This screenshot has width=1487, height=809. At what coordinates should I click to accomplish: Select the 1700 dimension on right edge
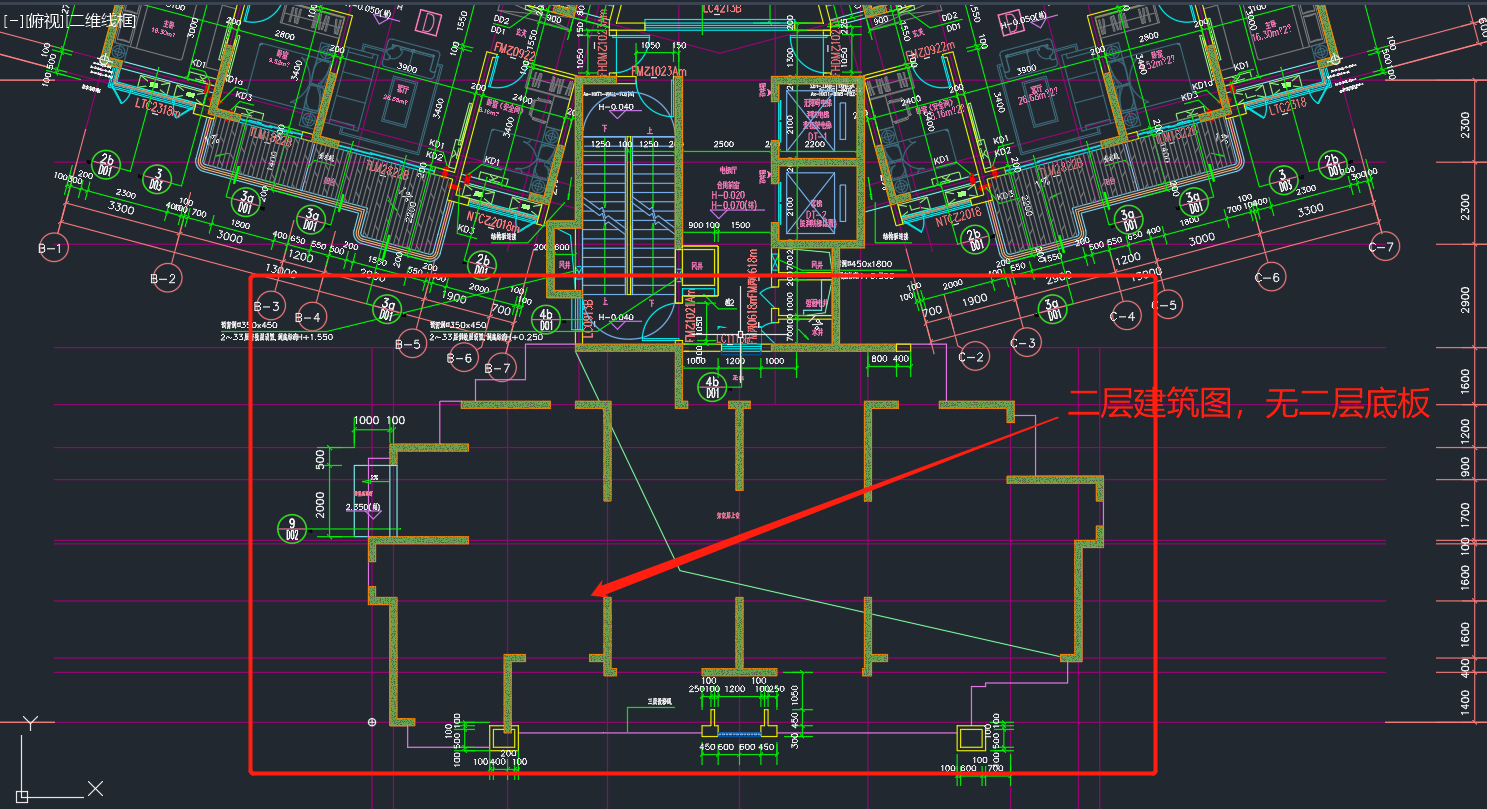click(1465, 516)
